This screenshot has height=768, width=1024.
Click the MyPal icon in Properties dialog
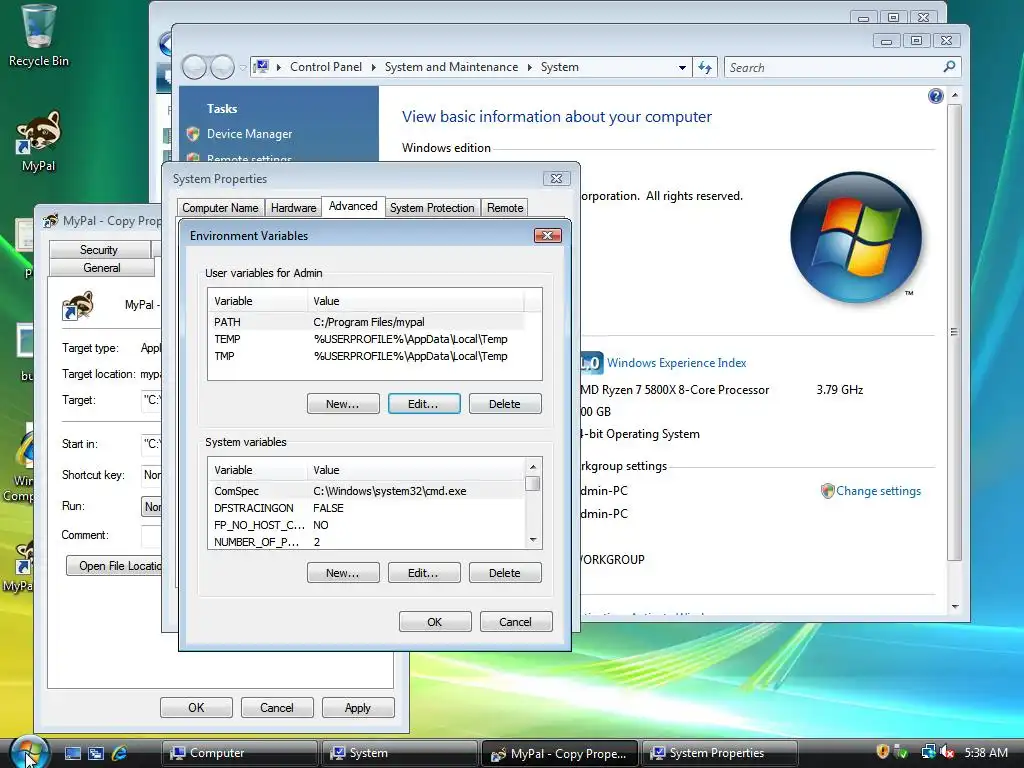pyautogui.click(x=78, y=306)
